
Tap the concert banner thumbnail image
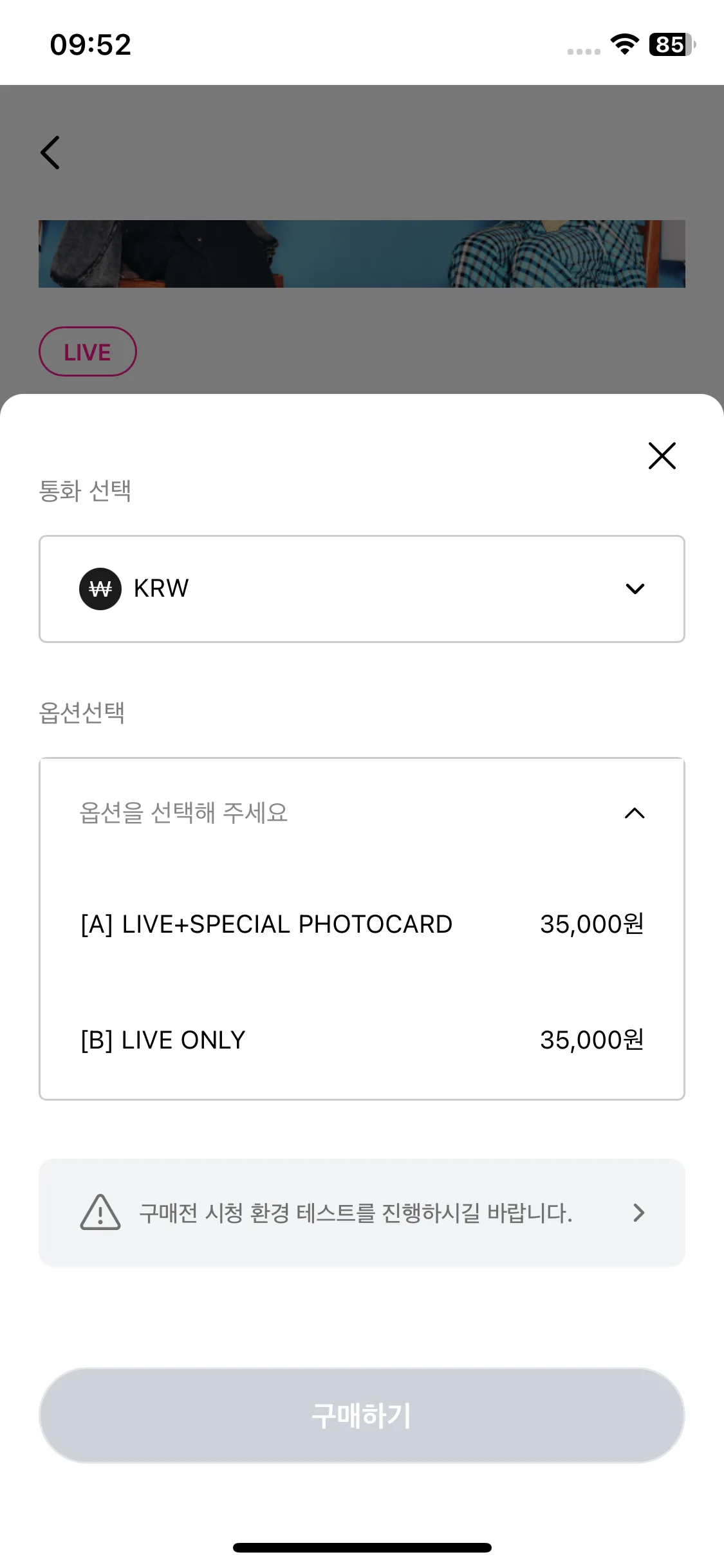point(362,254)
